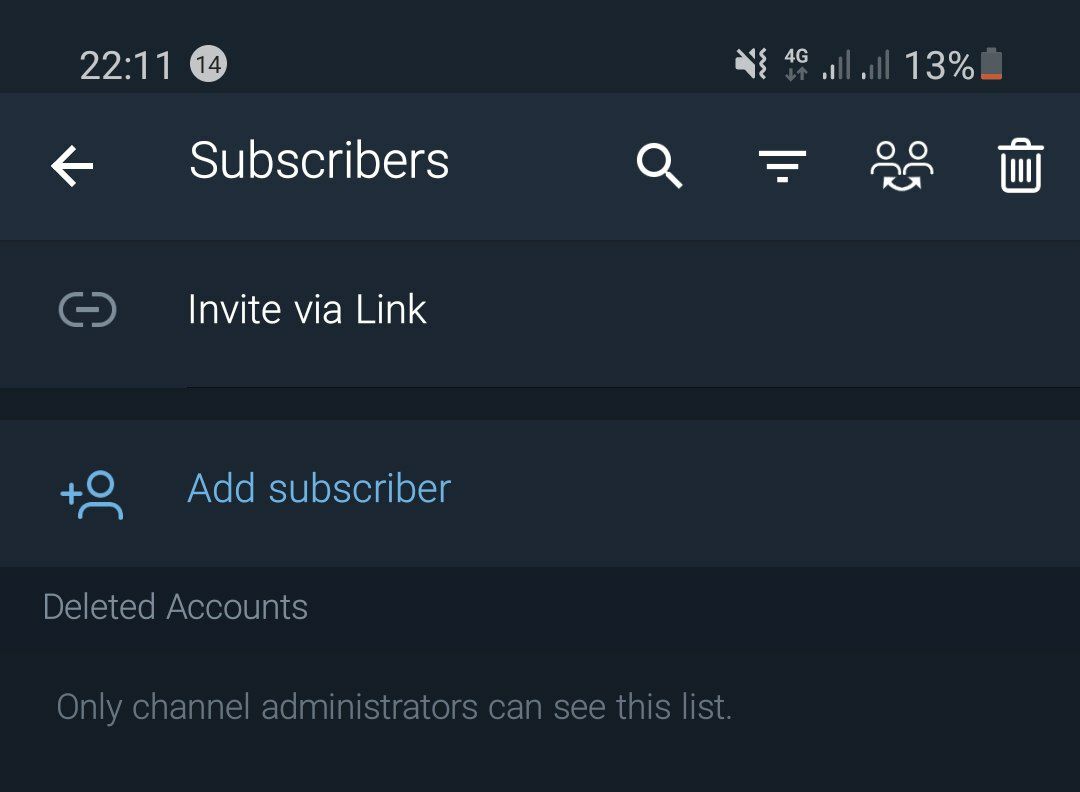Image resolution: width=1080 pixels, height=792 pixels.
Task: Tap the 22:11 clock
Action: [126, 66]
